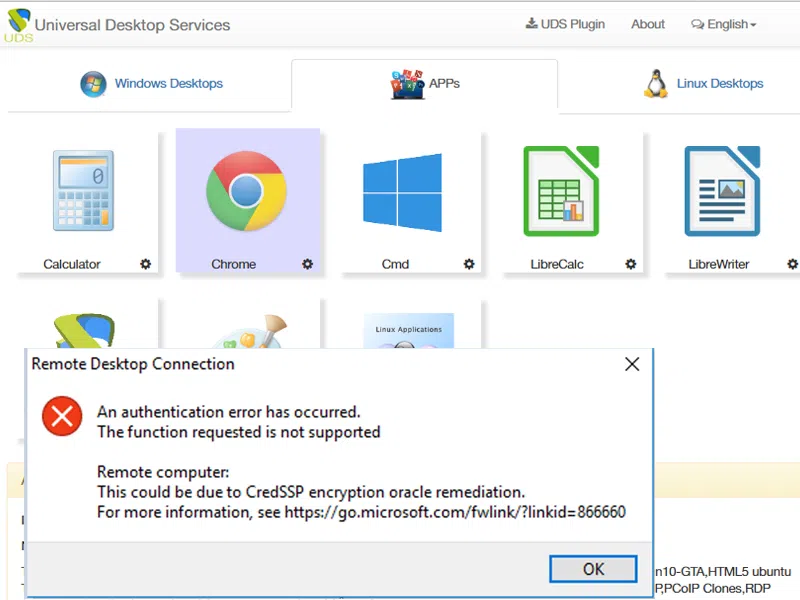800x600 pixels.
Task: Open the About page
Action: [x=647, y=24]
